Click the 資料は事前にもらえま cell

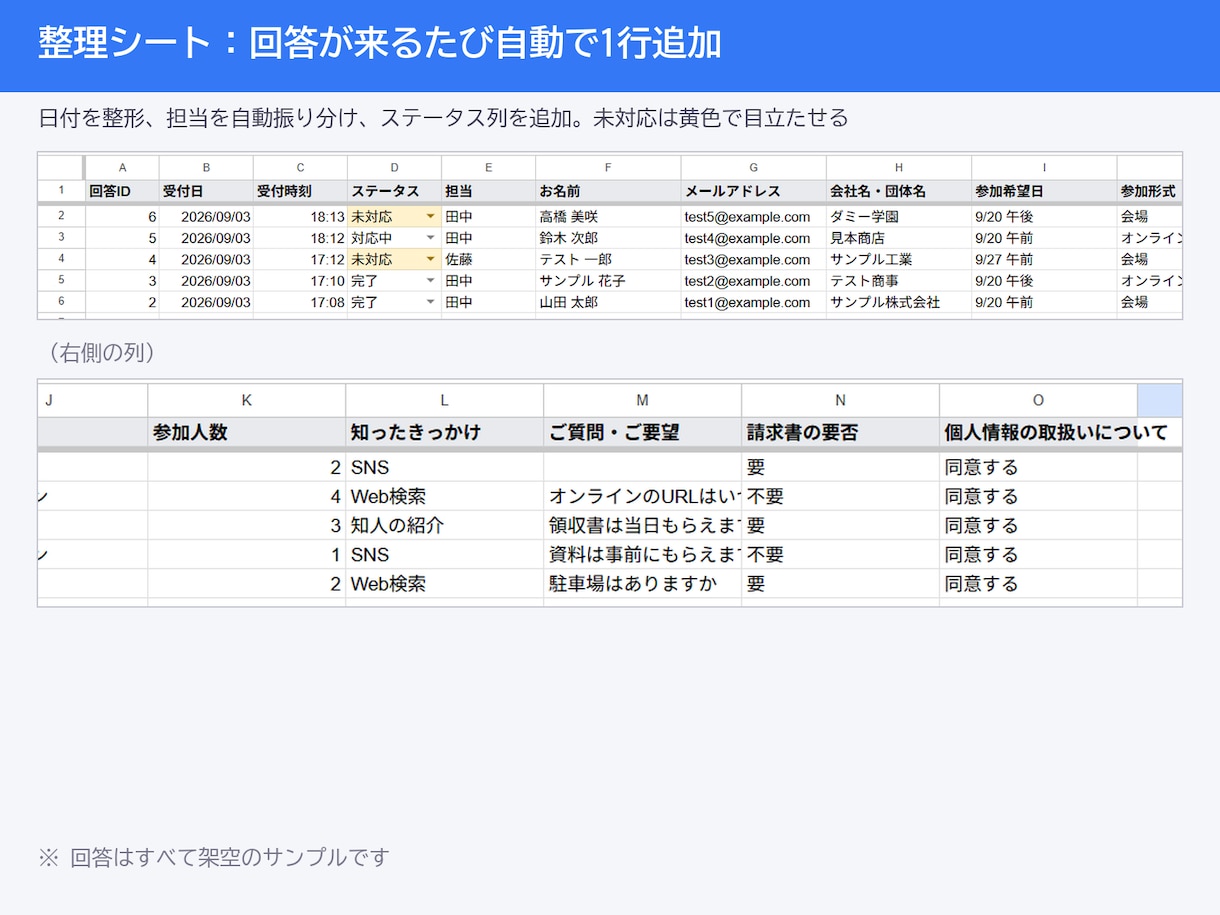pos(642,554)
